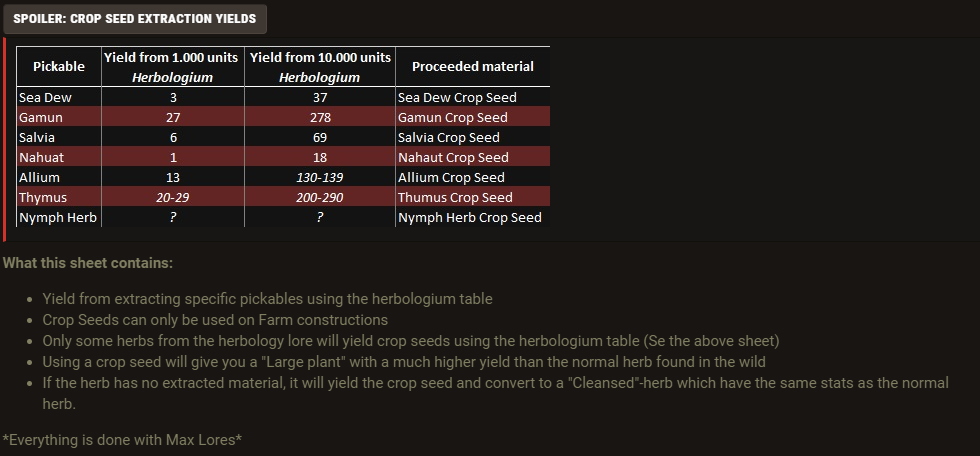Select the Allium pickable cell
The height and width of the screenshot is (456, 980).
tap(59, 177)
